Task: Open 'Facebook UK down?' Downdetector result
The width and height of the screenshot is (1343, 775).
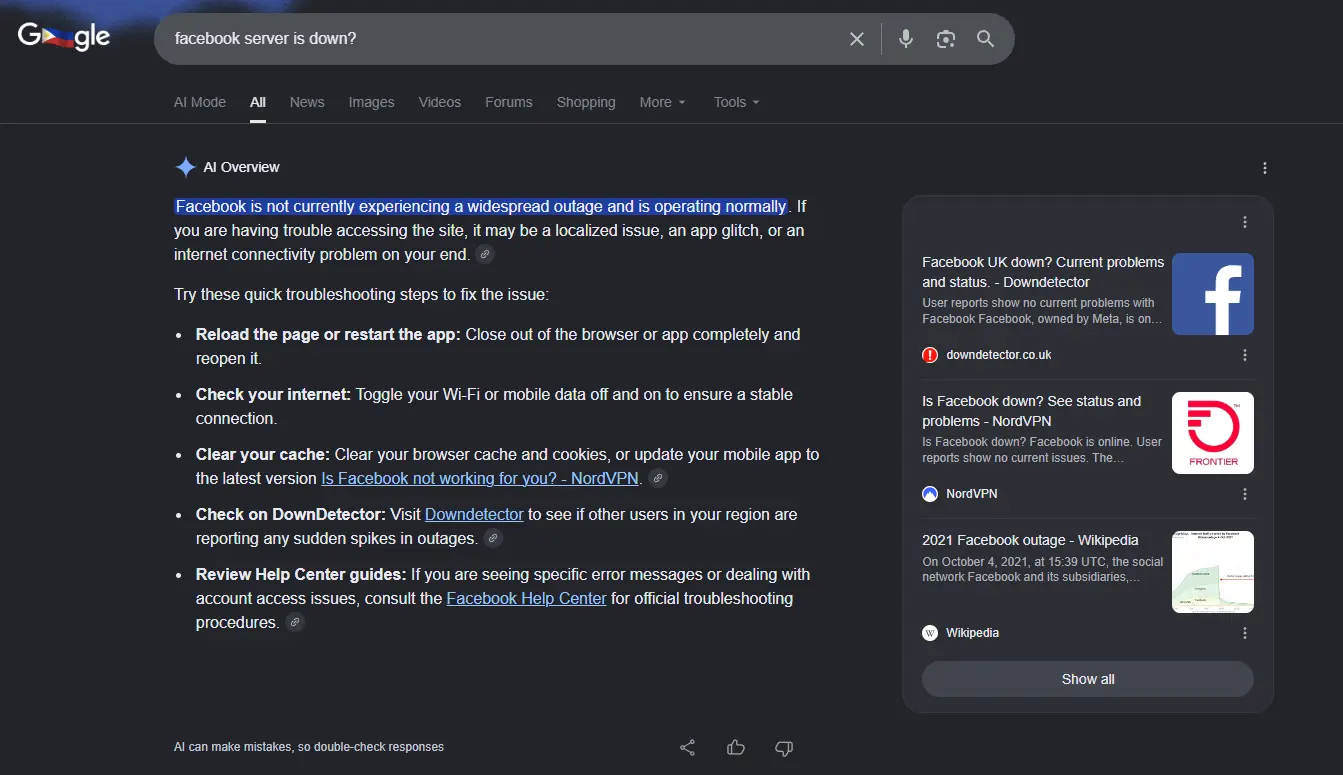Action: click(1043, 272)
